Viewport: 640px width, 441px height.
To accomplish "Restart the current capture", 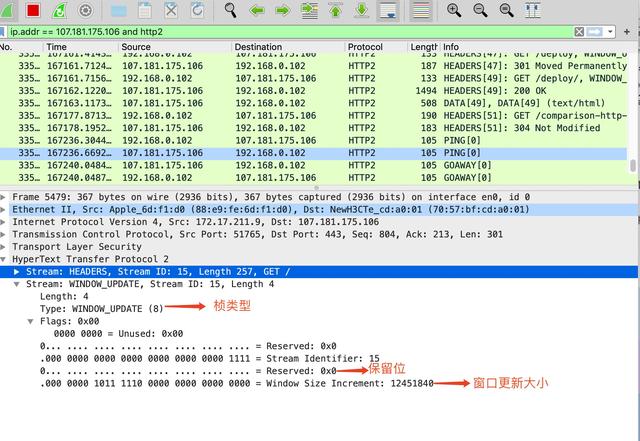I will (60, 10).
